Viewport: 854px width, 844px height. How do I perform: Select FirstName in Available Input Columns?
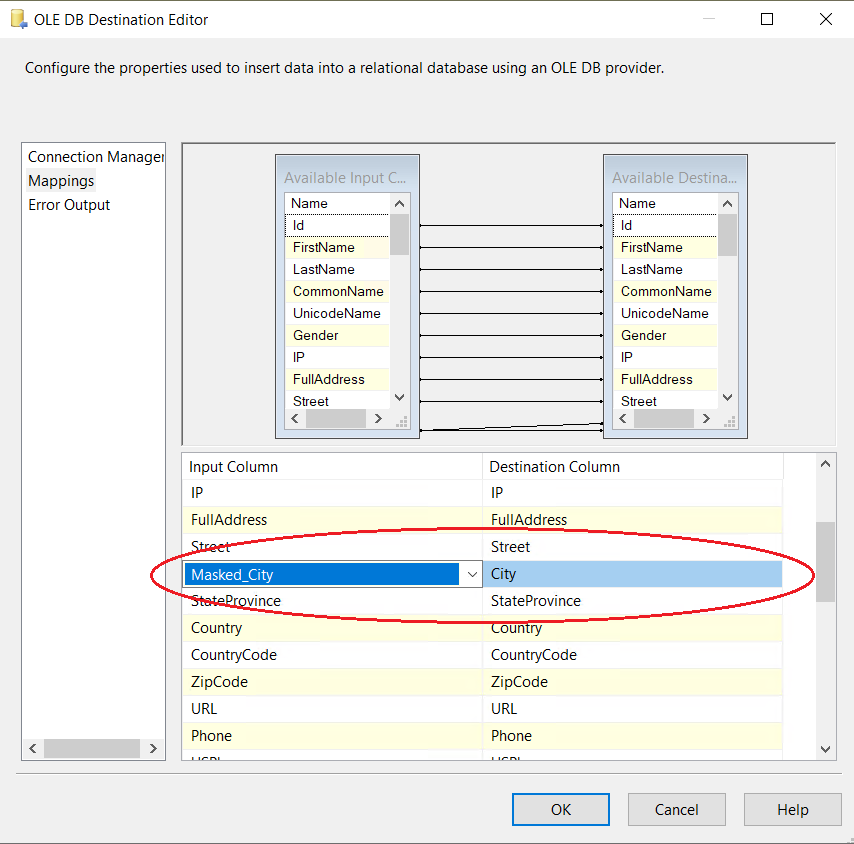tap(323, 247)
